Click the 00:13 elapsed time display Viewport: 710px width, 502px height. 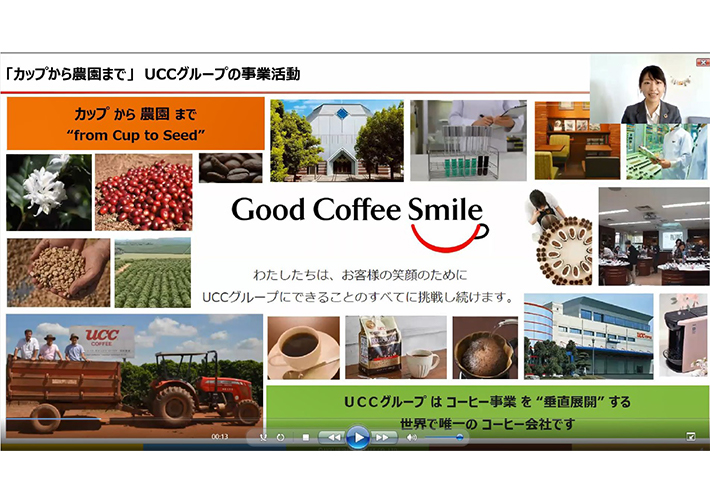(220, 437)
